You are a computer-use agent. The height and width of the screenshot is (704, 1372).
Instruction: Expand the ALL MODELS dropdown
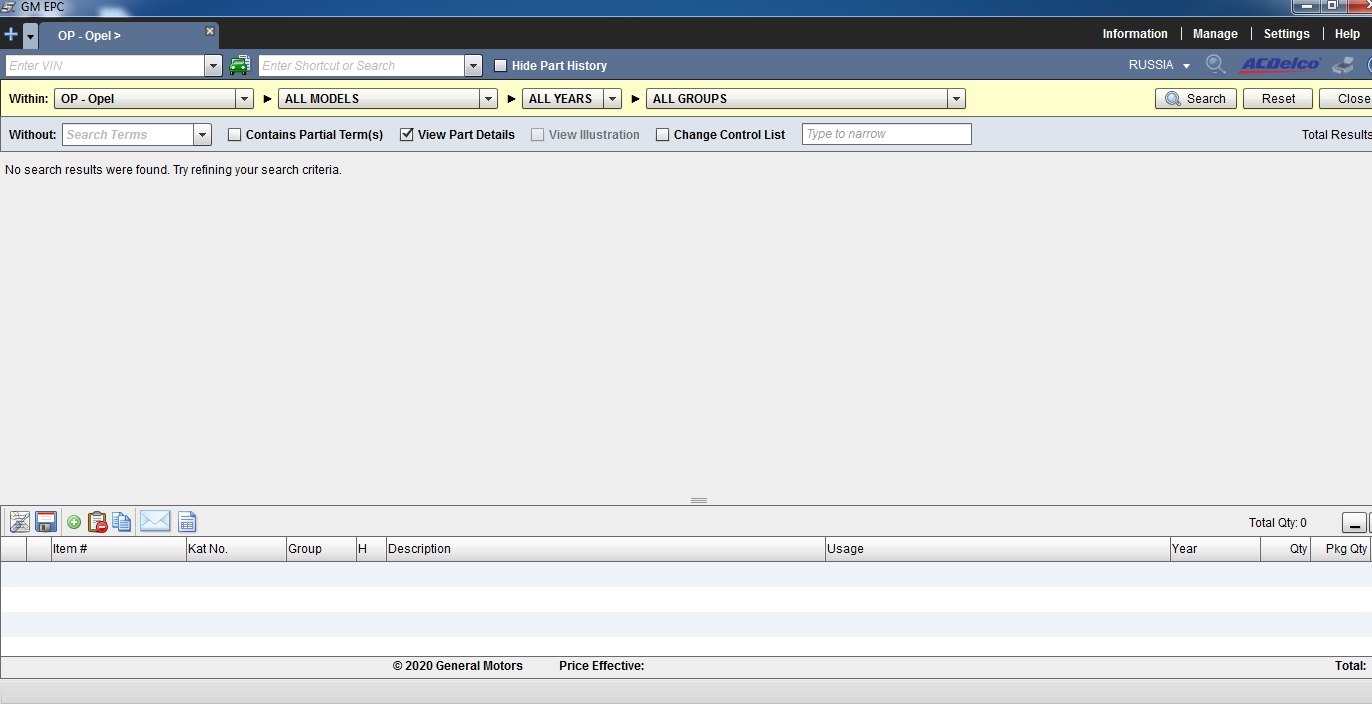click(489, 99)
